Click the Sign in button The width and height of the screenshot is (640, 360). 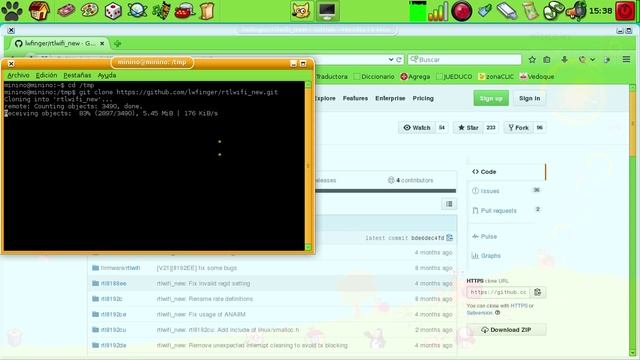[529, 98]
